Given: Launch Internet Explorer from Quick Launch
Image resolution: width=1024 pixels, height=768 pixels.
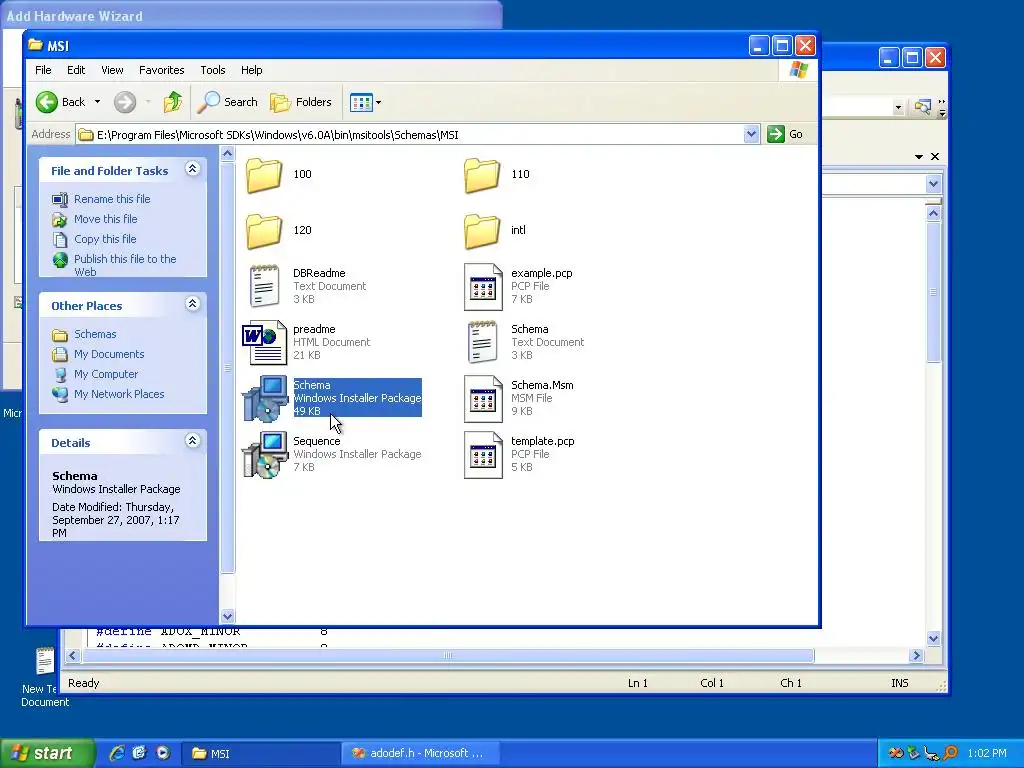Looking at the screenshot, I should tap(116, 753).
